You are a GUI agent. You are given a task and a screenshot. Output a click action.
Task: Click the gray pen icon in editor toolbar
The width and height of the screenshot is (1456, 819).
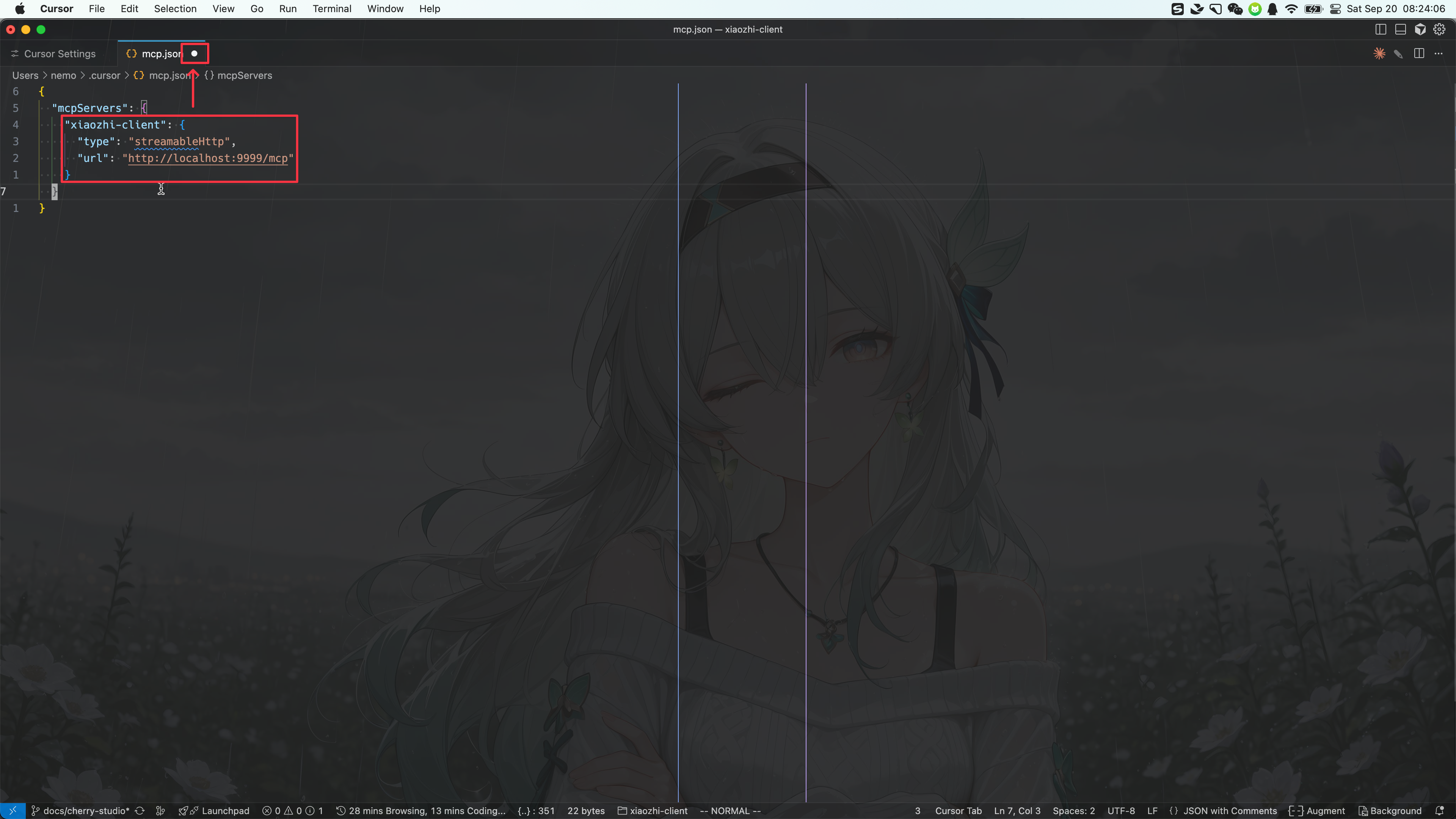pos(1398,54)
